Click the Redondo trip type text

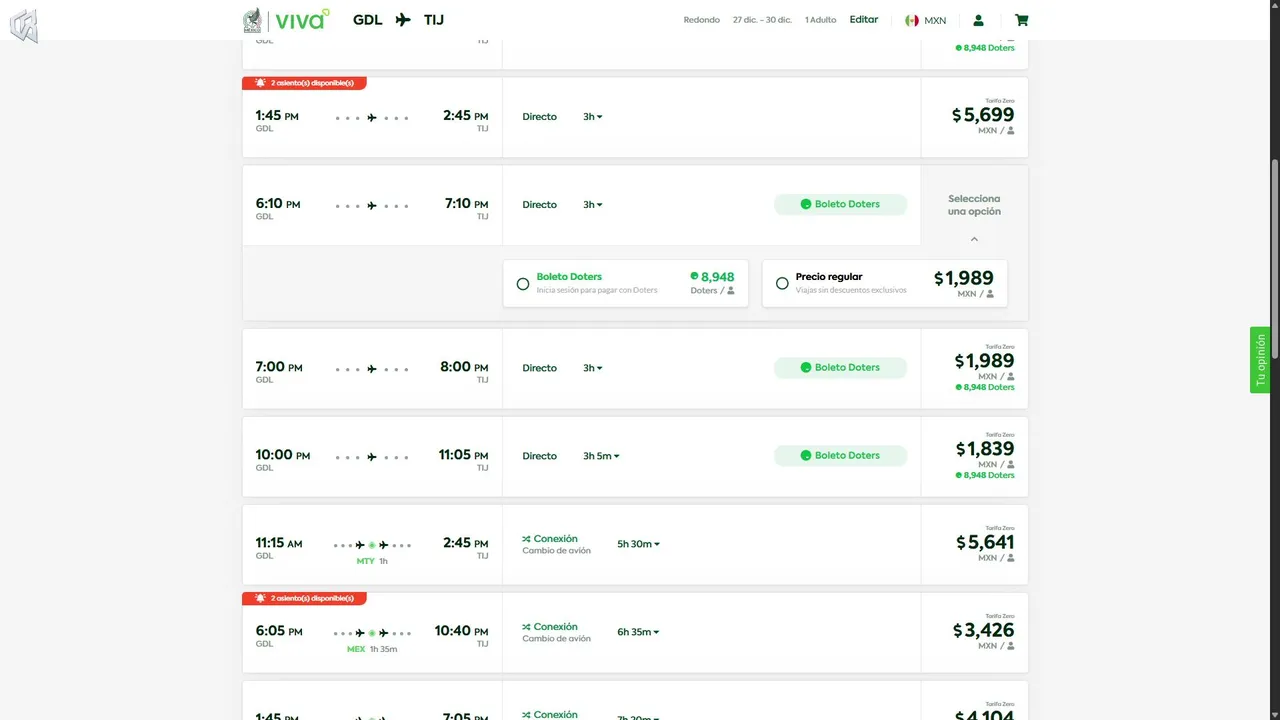click(702, 20)
